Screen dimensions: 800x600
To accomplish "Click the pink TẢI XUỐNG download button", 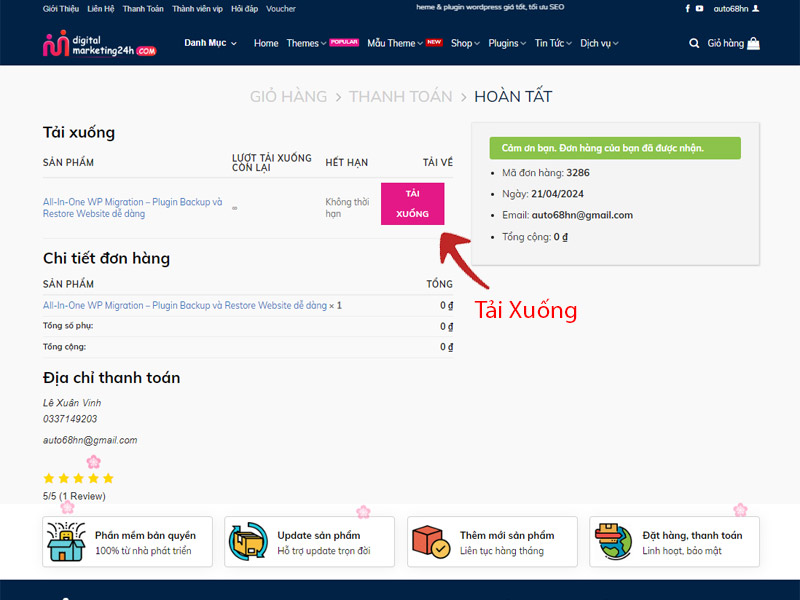I will point(412,204).
